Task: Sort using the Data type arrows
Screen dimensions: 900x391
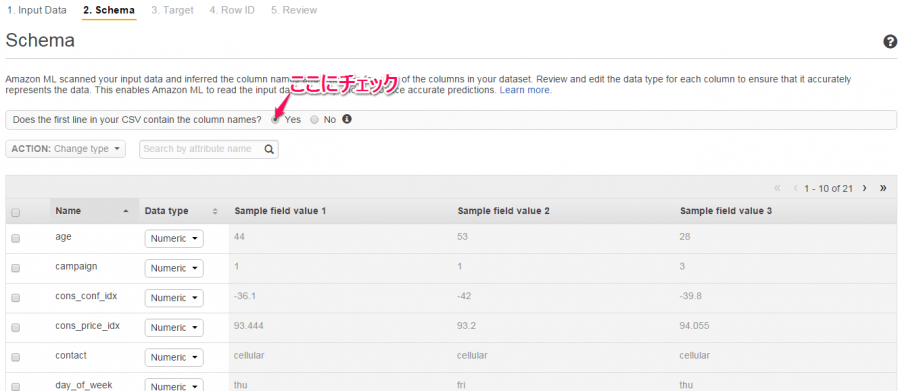Action: tap(215, 211)
